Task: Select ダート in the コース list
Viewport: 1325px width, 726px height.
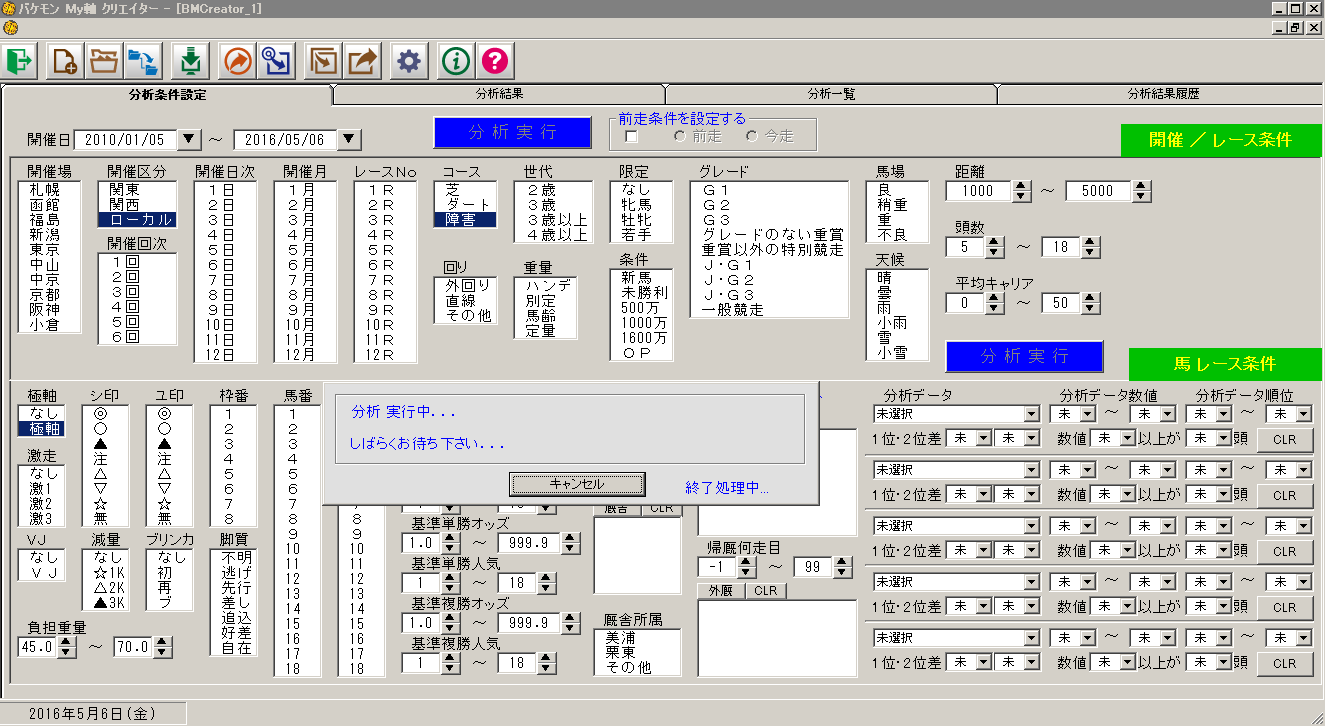Action: (466, 204)
